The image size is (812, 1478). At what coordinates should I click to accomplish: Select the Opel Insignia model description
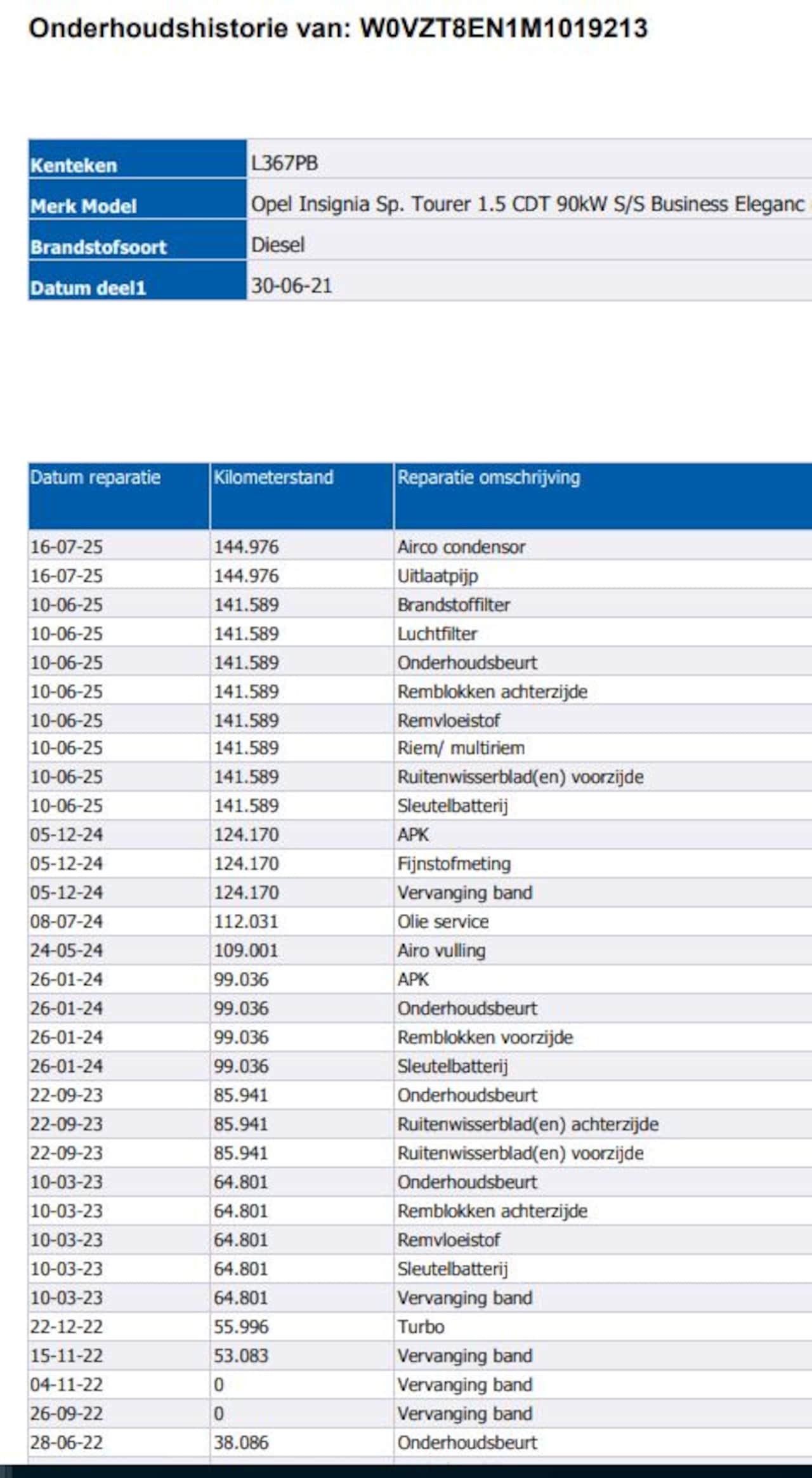527,204
